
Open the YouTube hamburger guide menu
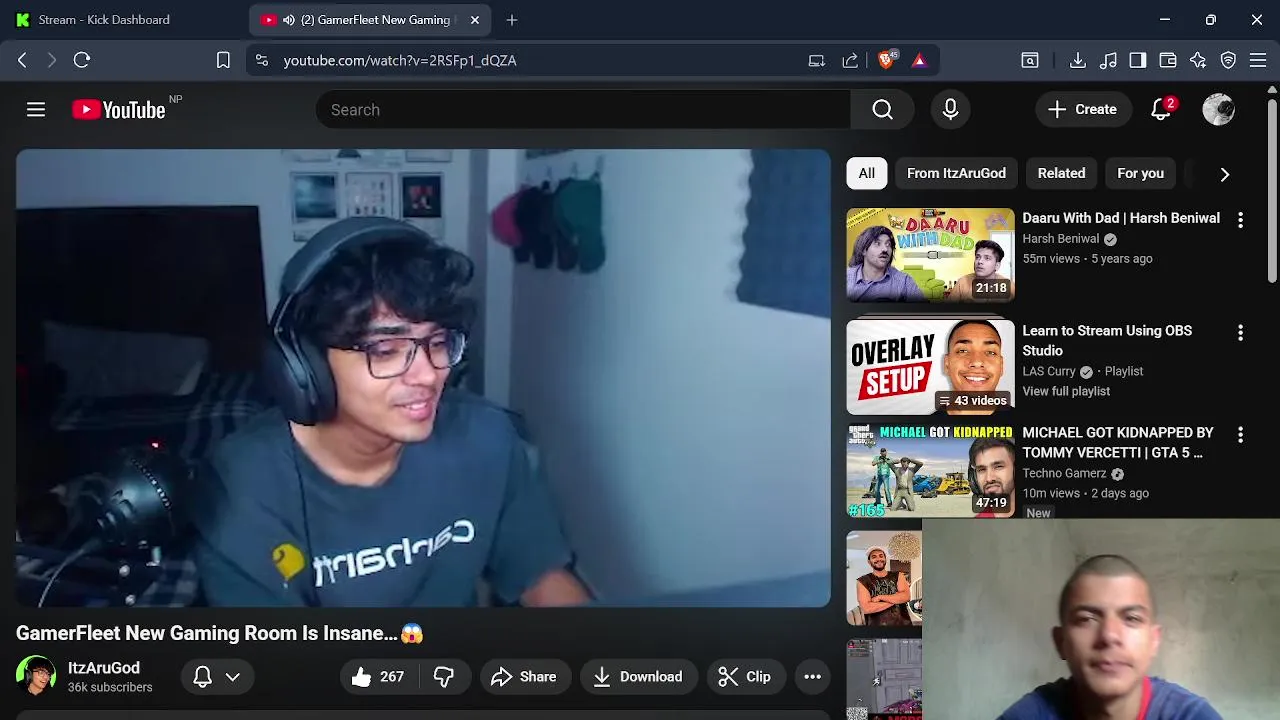36,110
